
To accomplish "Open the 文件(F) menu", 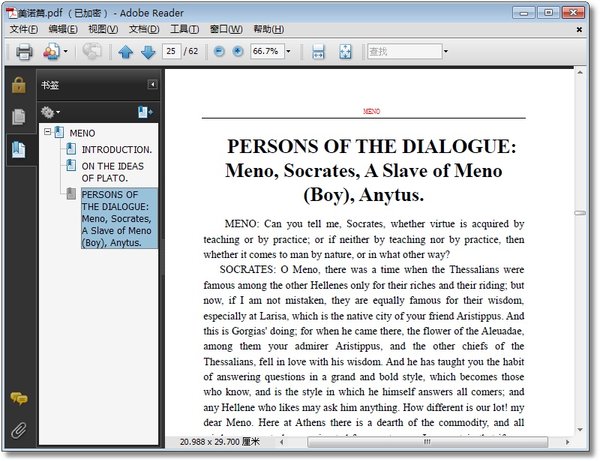I will [x=23, y=29].
